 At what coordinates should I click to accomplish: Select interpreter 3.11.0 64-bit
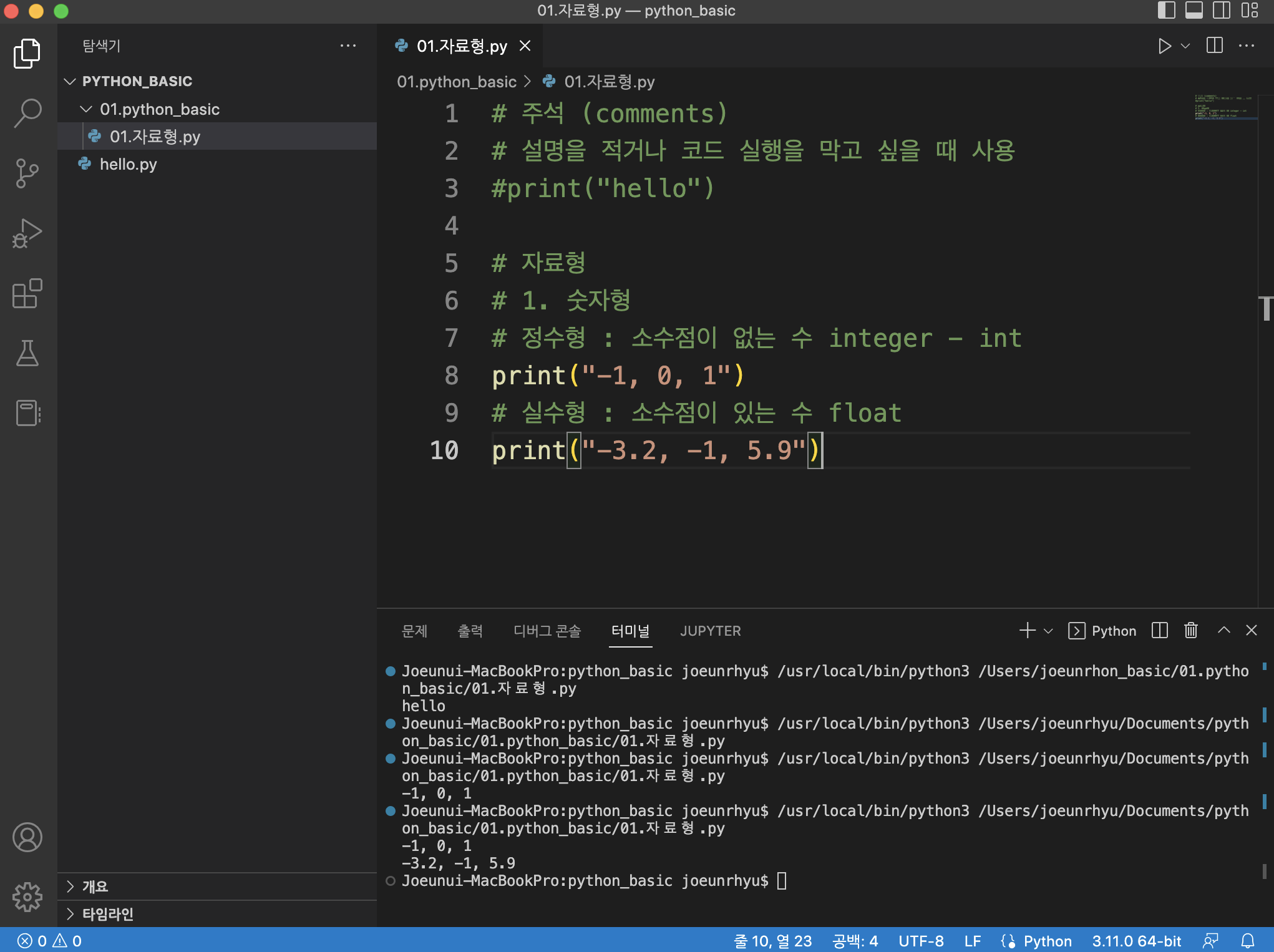(1136, 941)
